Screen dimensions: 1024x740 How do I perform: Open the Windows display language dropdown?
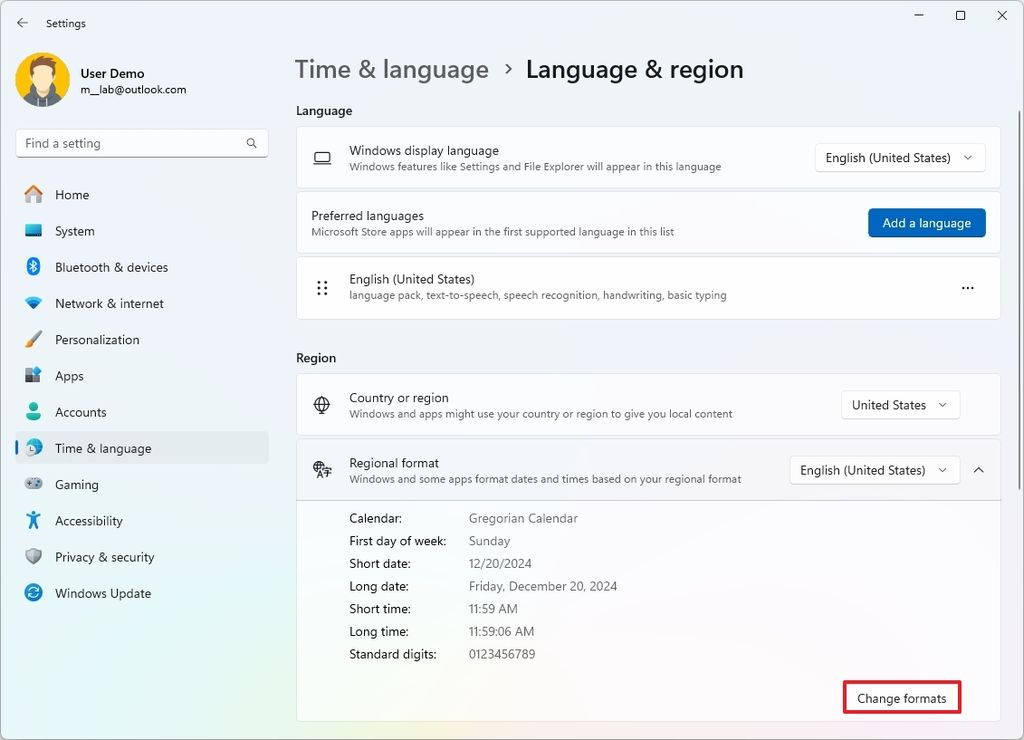(x=898, y=157)
